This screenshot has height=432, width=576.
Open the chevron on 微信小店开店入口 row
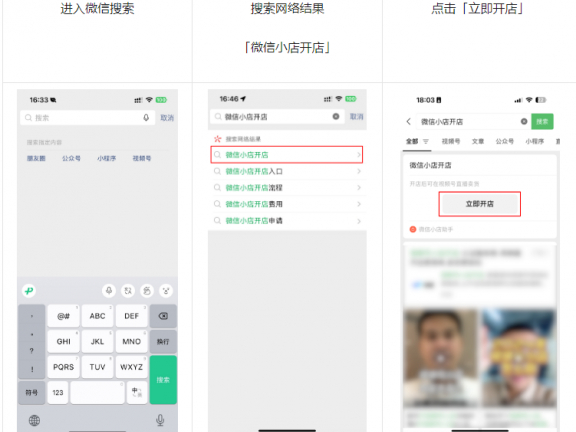pyautogui.click(x=359, y=171)
